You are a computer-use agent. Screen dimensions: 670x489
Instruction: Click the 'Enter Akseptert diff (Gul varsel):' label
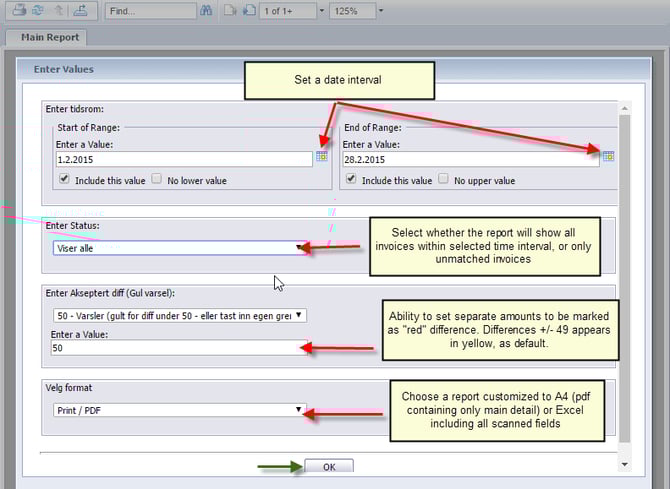click(110, 293)
